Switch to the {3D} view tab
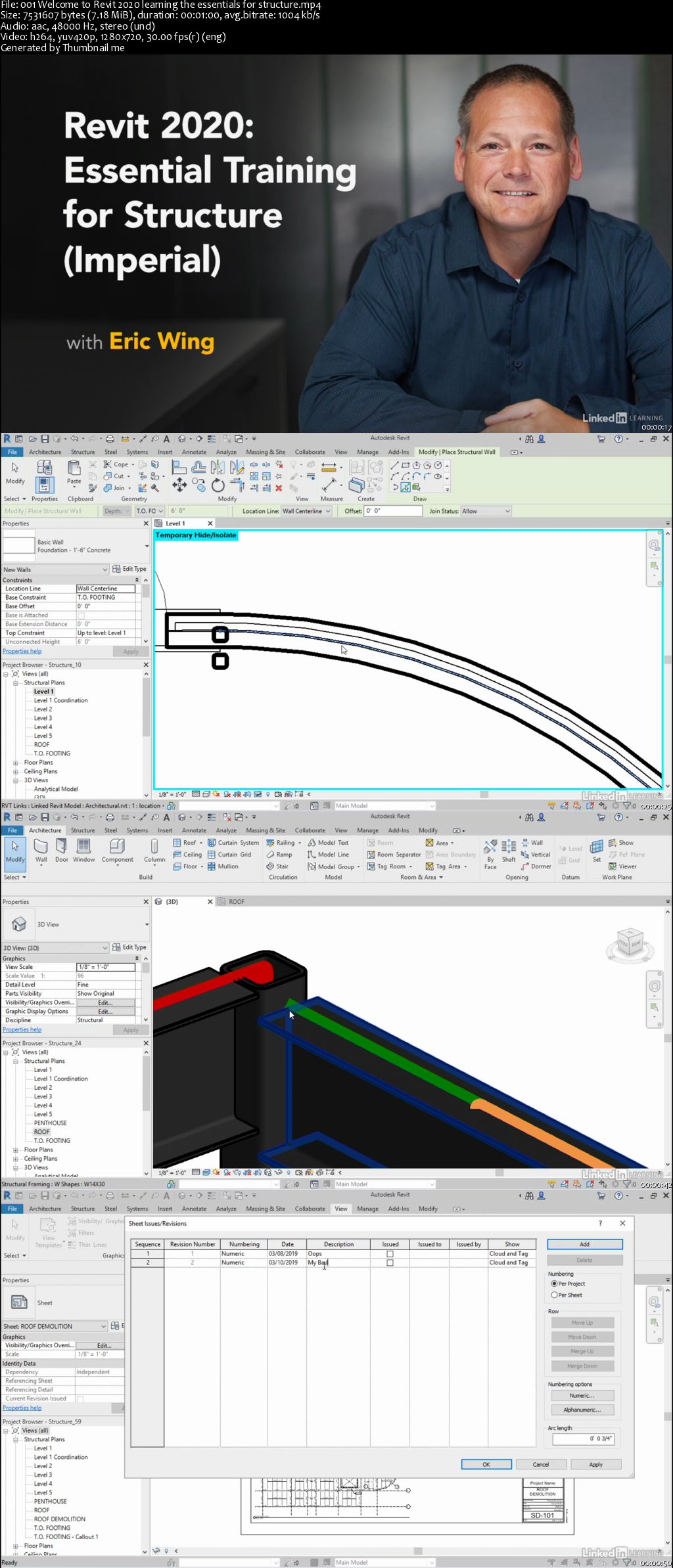This screenshot has width=673, height=1568. (x=172, y=902)
